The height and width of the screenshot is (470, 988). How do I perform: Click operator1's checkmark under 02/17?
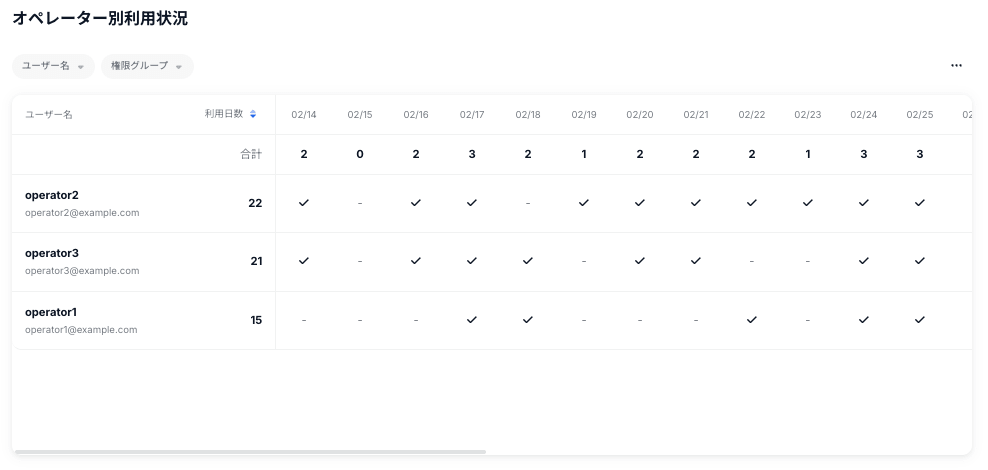click(x=472, y=320)
